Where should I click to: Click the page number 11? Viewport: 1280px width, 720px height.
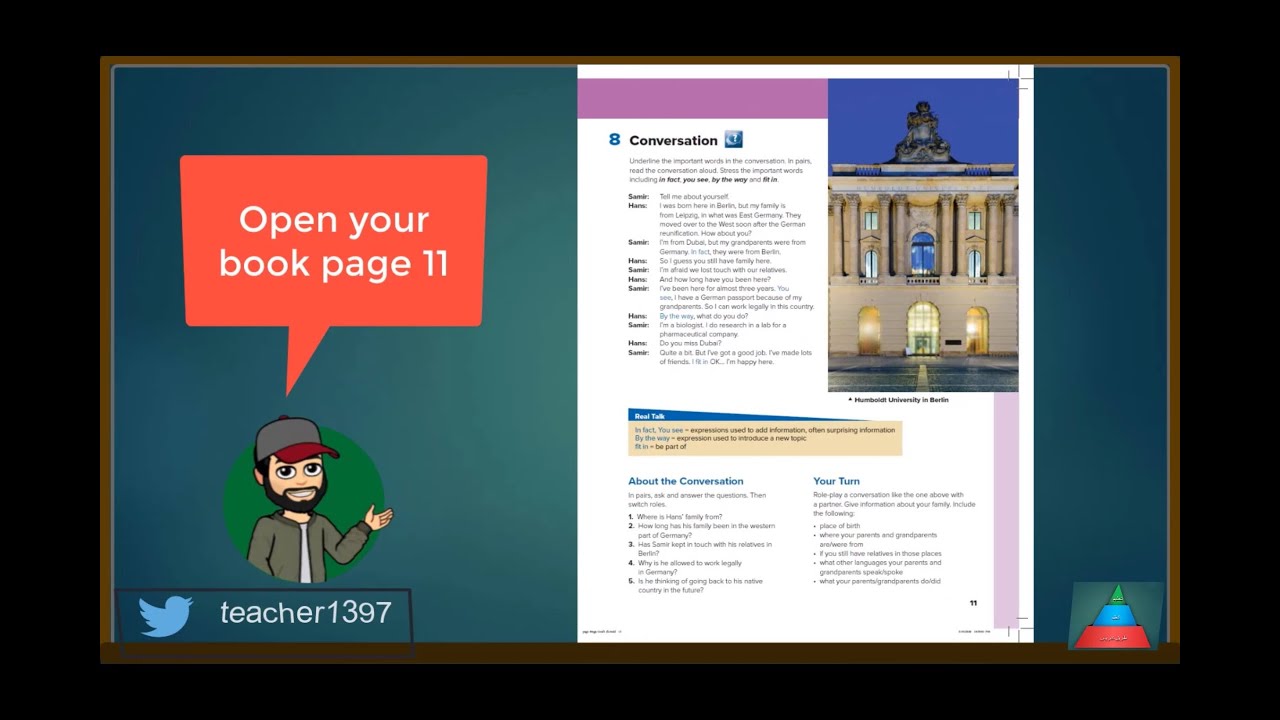973,603
